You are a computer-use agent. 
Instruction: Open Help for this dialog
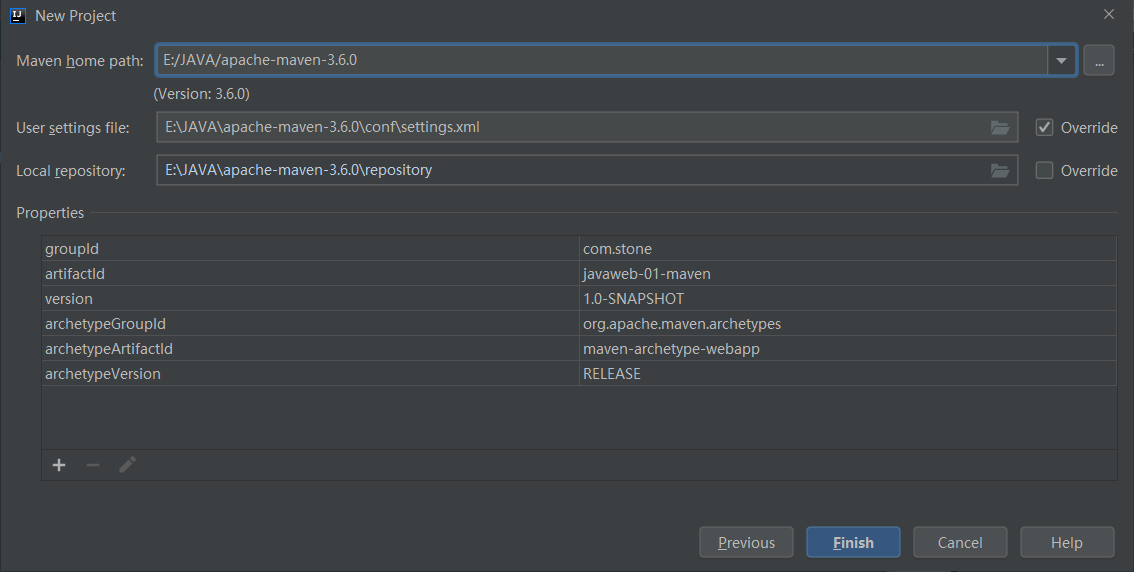pyautogui.click(x=1067, y=542)
